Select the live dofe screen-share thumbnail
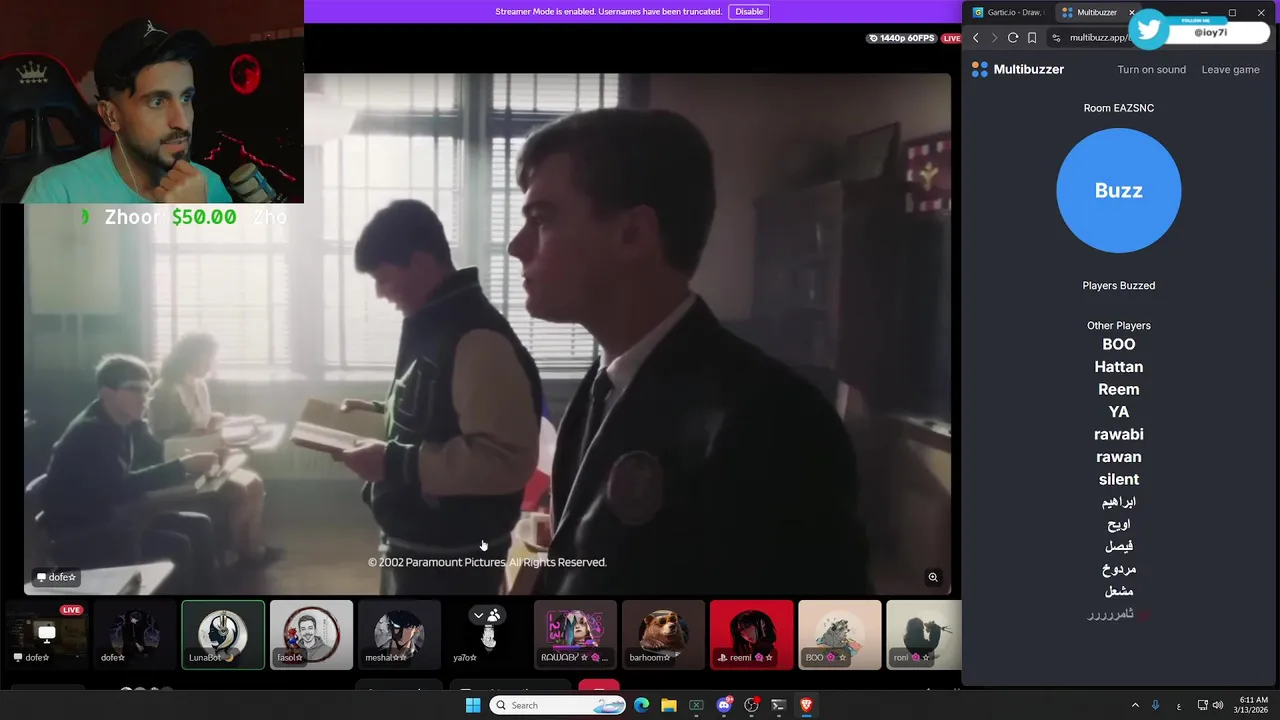This screenshot has width=1280, height=720. click(47, 634)
